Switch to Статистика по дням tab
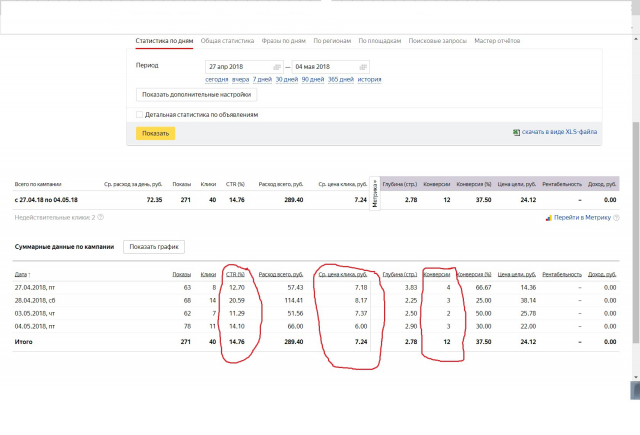The width and height of the screenshot is (640, 435). (164, 41)
